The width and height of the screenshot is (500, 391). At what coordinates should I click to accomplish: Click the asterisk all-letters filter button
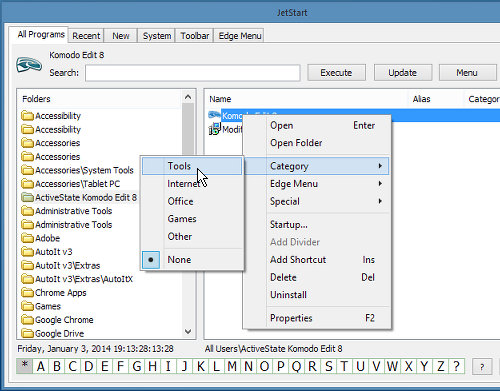[x=25, y=366]
